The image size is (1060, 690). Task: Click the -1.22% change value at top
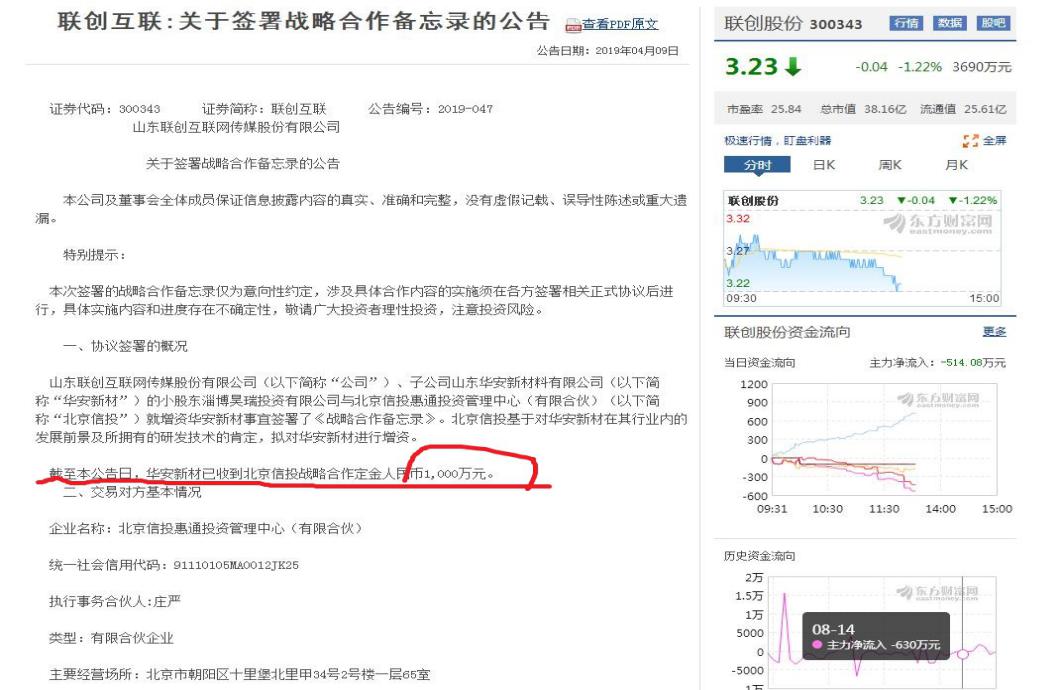(x=919, y=67)
